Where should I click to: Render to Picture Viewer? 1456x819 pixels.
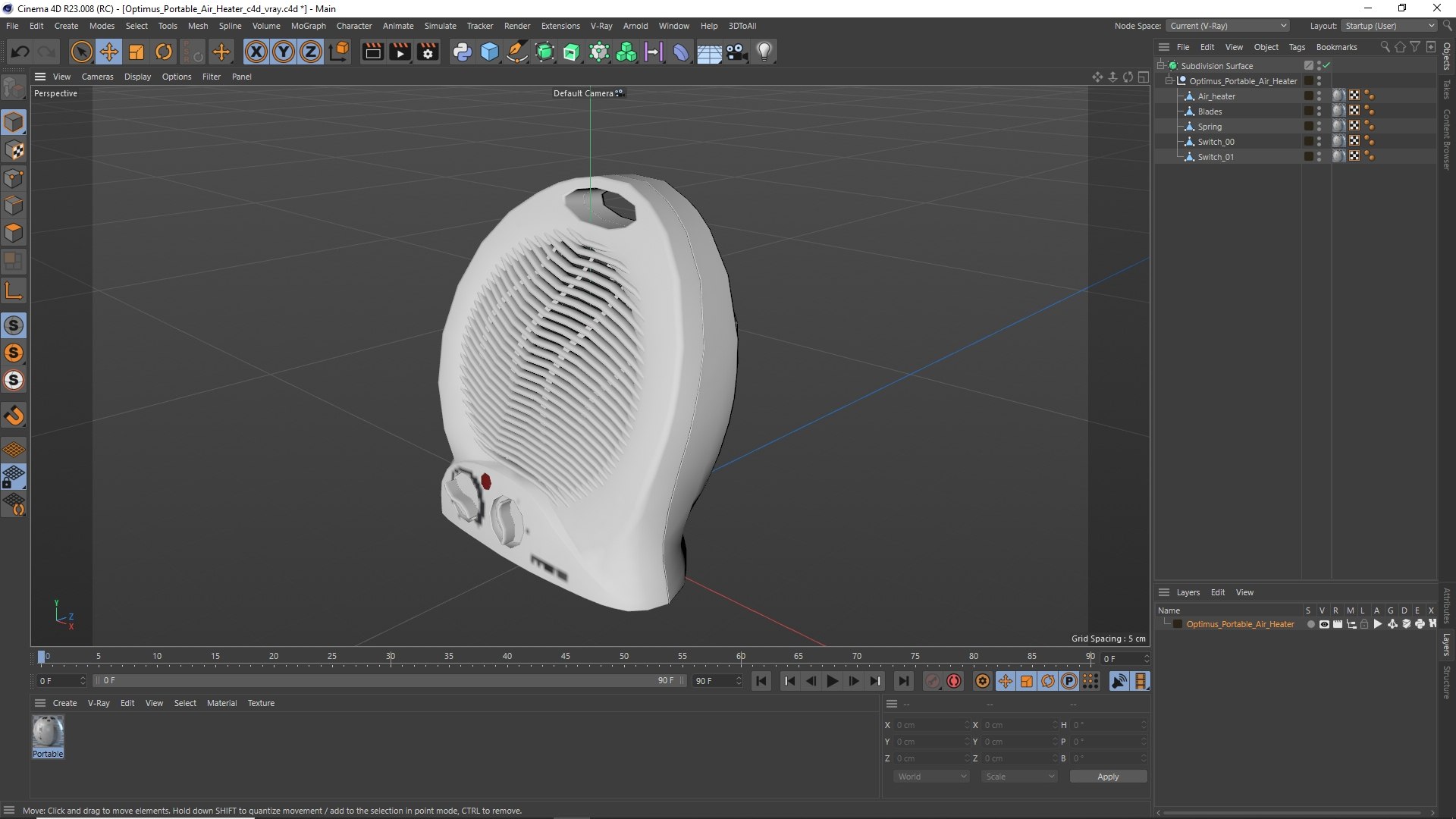400,52
